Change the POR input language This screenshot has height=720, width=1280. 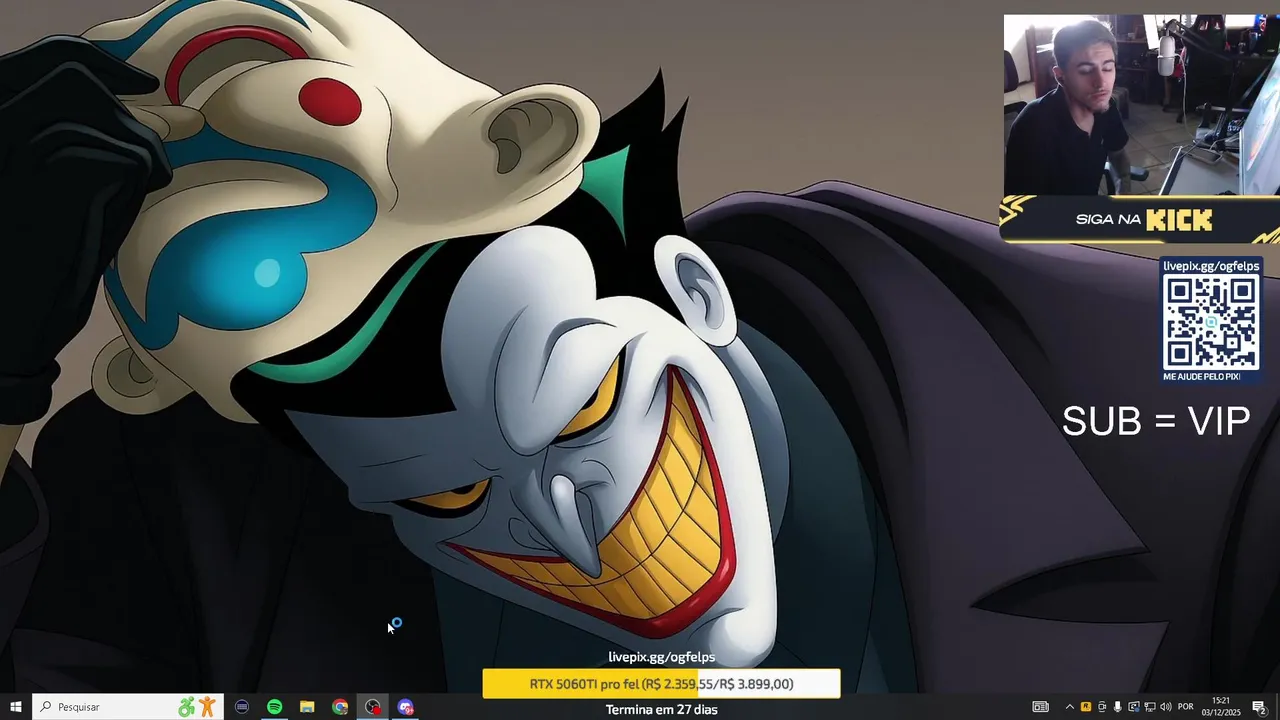coord(1186,707)
